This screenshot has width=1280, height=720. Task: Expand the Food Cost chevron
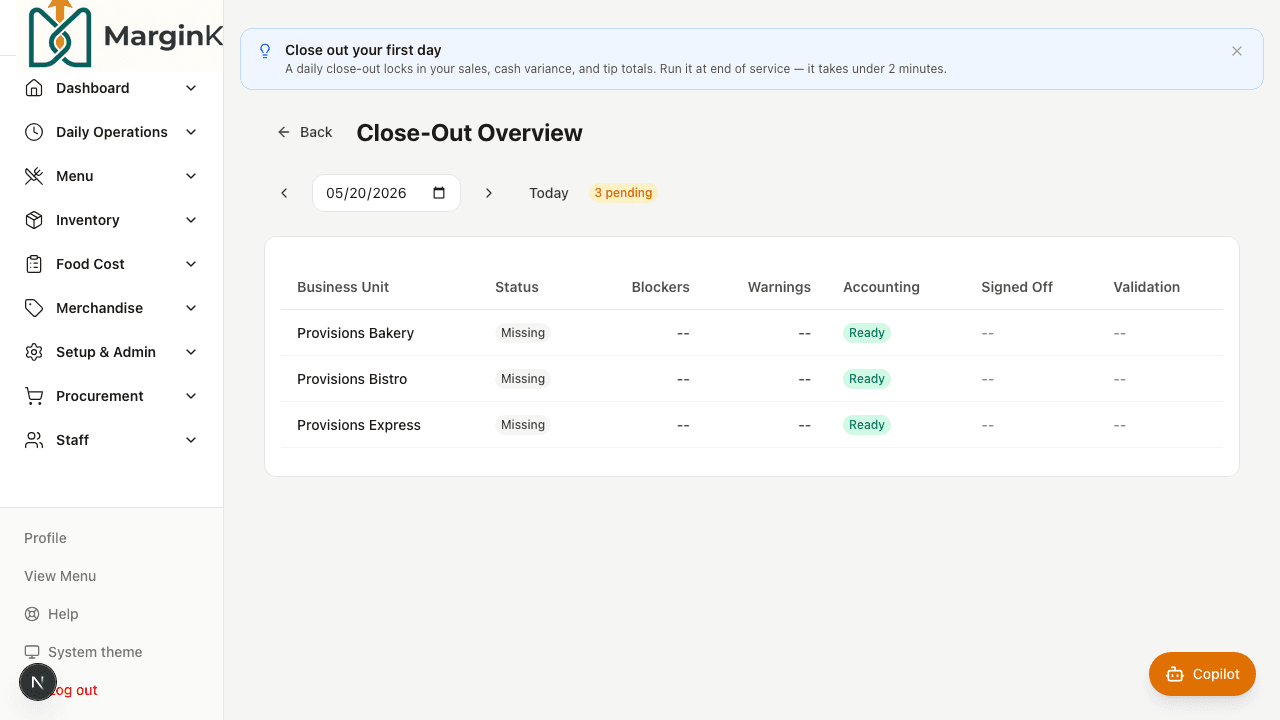[x=191, y=264]
